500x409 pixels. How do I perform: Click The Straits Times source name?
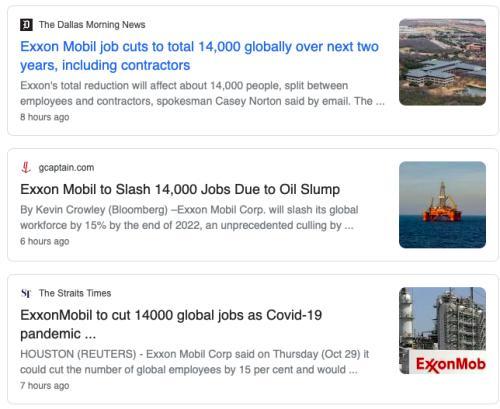tap(75, 293)
